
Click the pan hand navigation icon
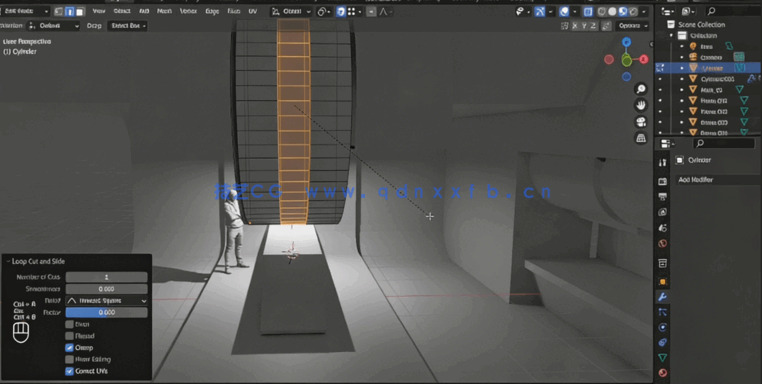[x=641, y=105]
